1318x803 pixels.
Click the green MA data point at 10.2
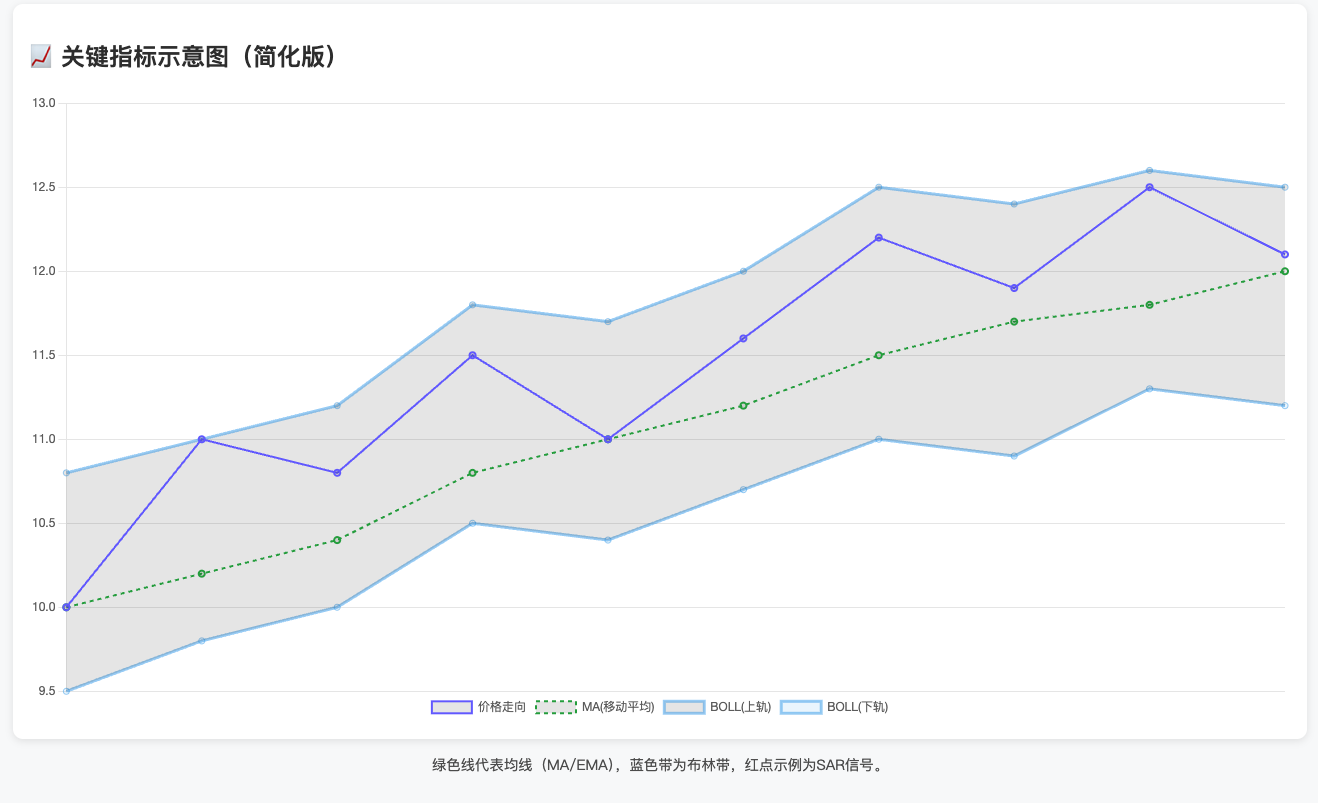click(x=201, y=573)
